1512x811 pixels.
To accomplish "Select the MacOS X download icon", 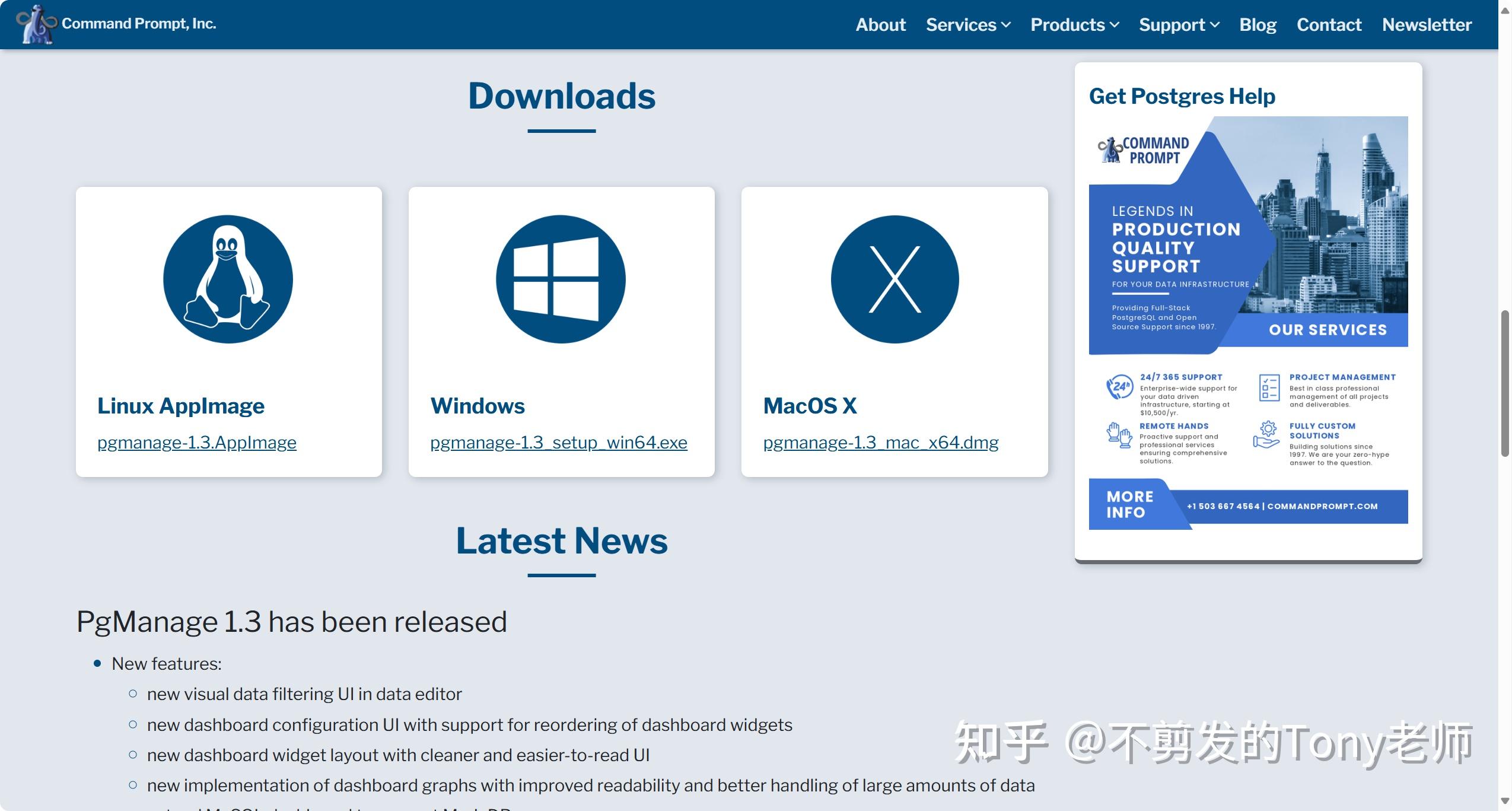I will pos(895,279).
